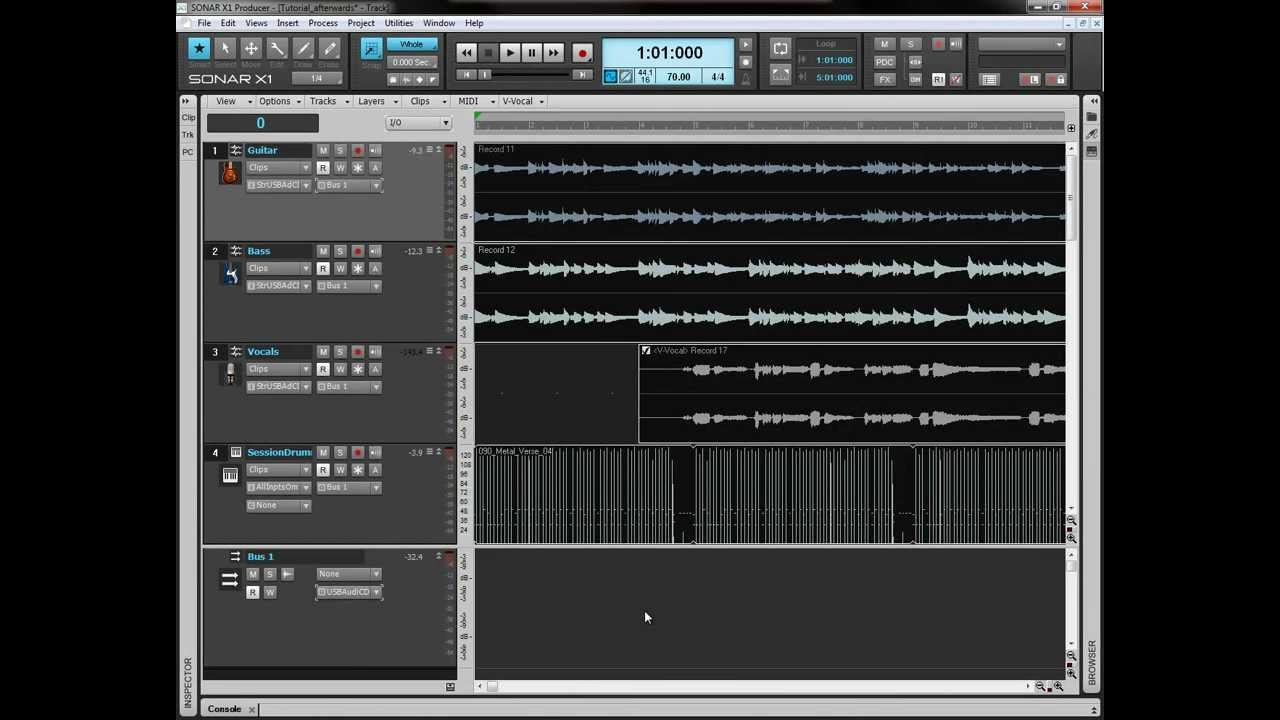
Task: Click the horizontal scrollbar thumb
Action: coord(492,686)
